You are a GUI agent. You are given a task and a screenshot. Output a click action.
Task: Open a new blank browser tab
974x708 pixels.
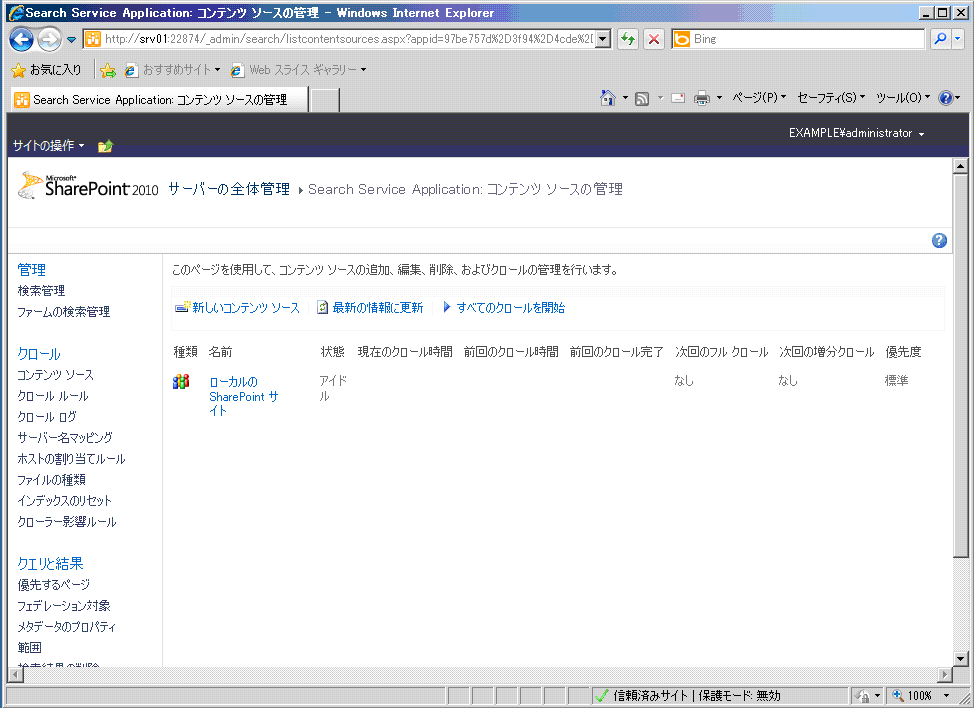click(x=324, y=100)
